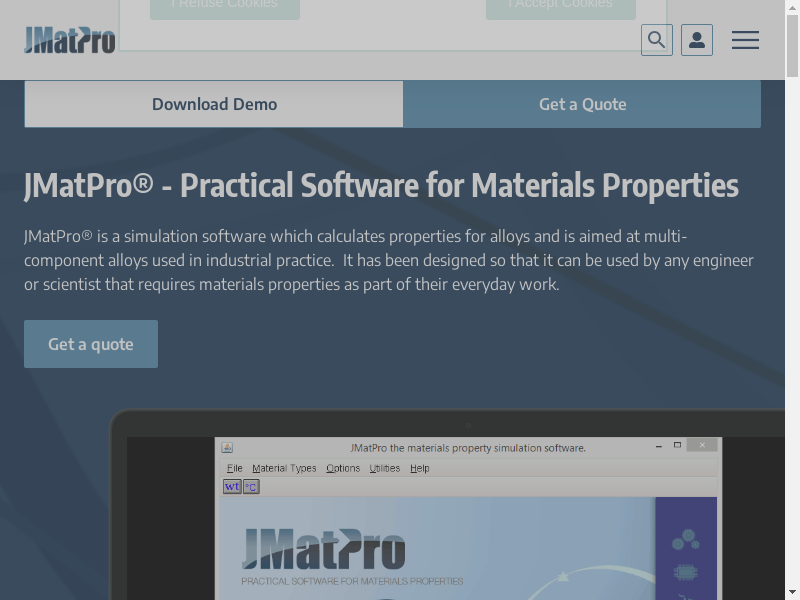Click the JMatPro logo in the header
Screen dimensions: 800x600
coord(70,40)
